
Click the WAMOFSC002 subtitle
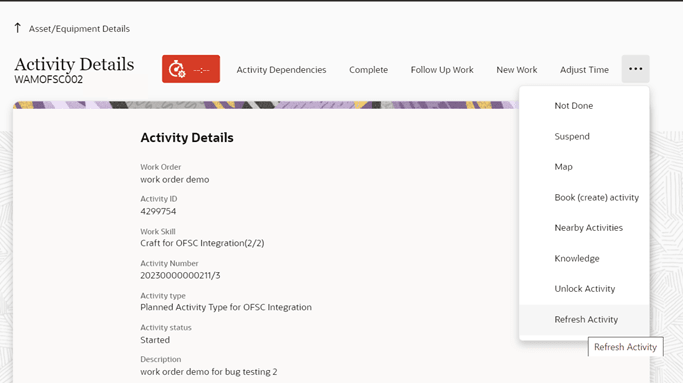click(x=49, y=80)
